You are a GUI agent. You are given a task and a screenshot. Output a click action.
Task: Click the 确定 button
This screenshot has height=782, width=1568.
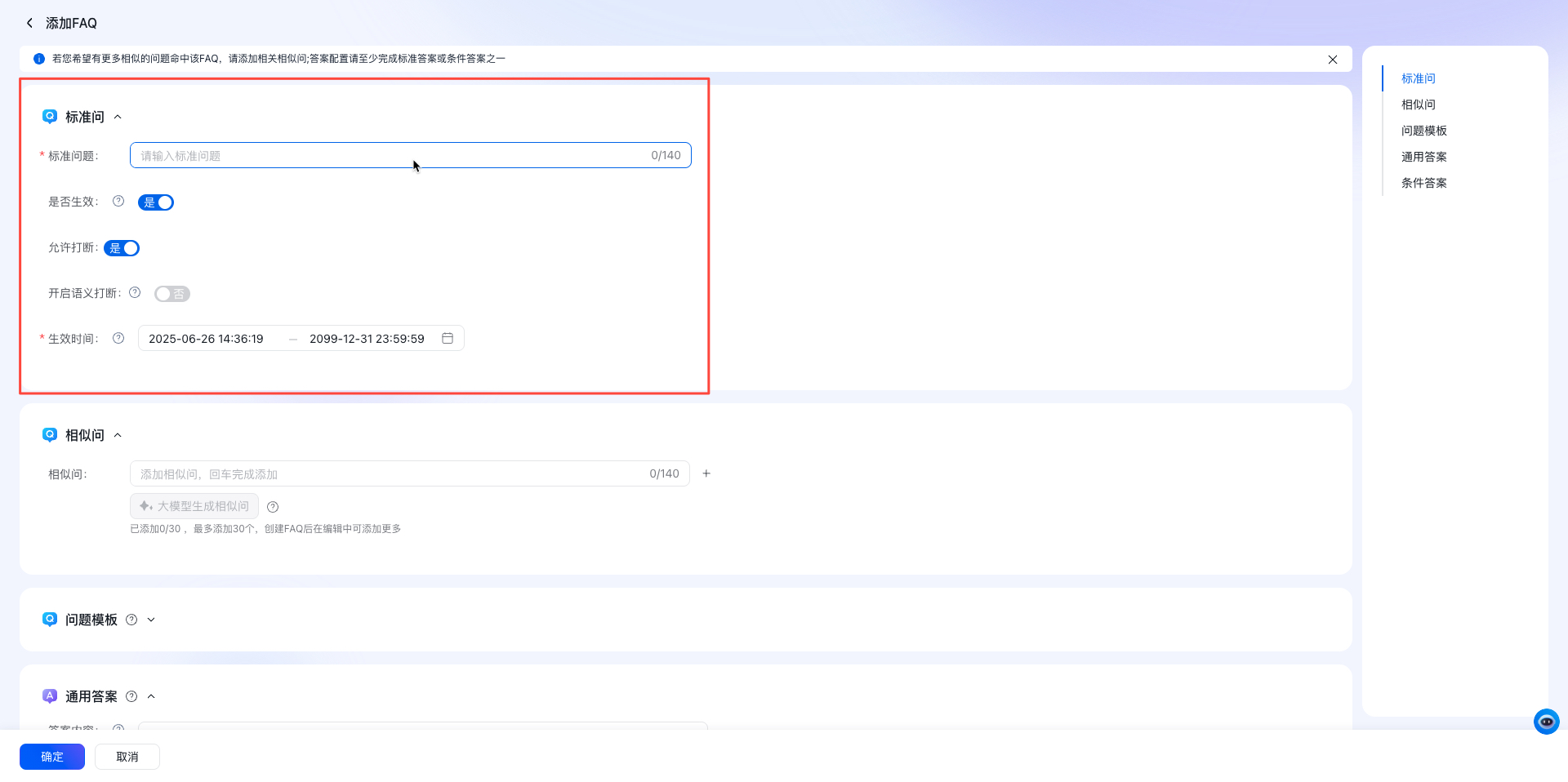pyautogui.click(x=52, y=757)
